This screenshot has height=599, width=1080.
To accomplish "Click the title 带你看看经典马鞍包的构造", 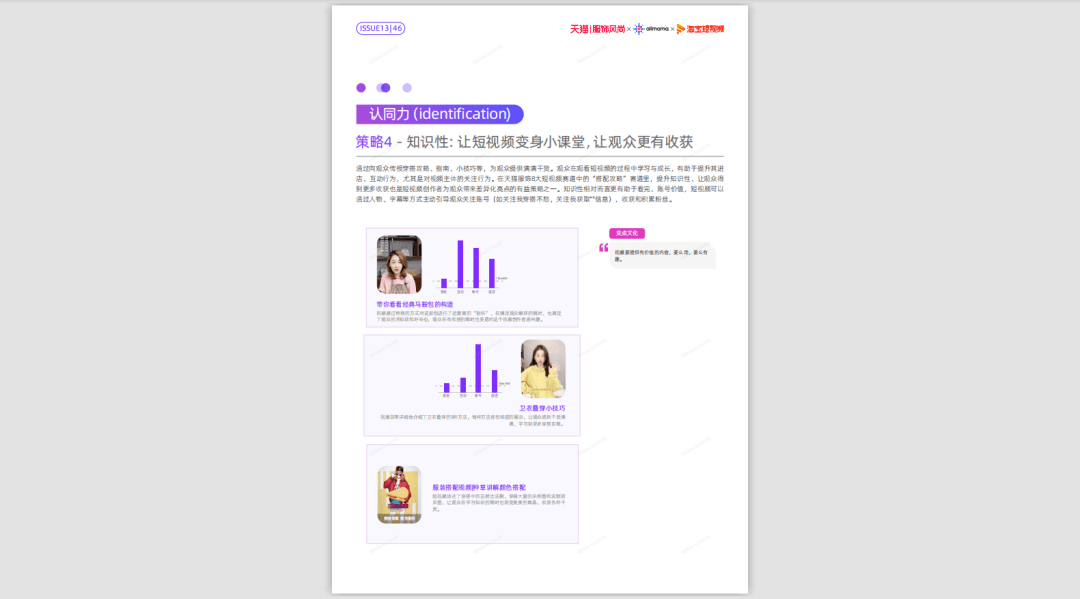I will pos(415,304).
